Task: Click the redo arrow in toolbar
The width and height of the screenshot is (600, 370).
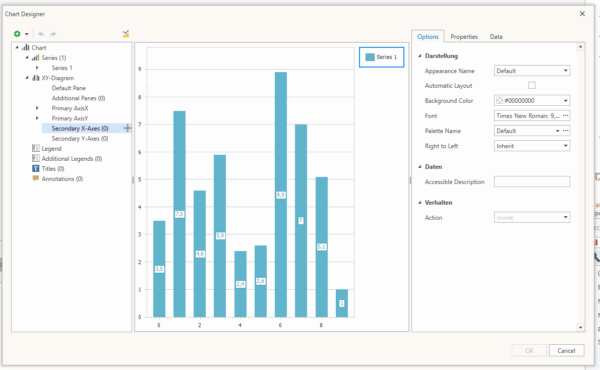Action: (53, 34)
